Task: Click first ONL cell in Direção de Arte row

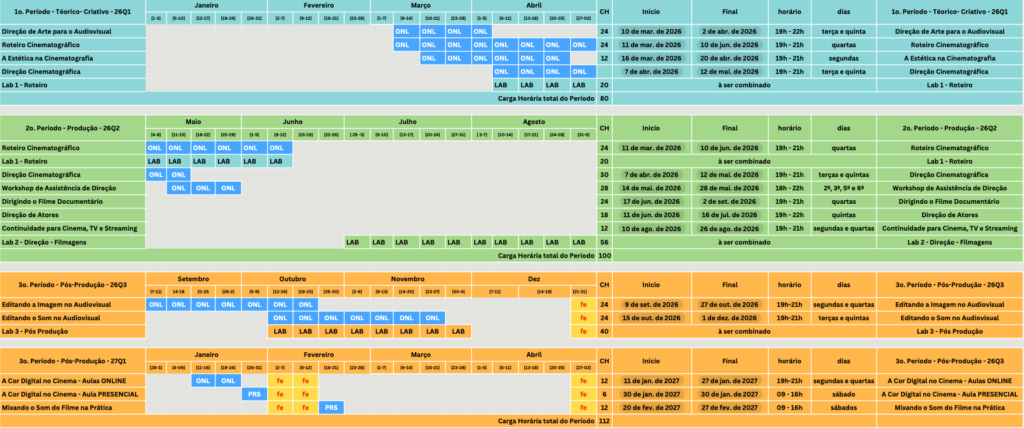Action: click(402, 31)
